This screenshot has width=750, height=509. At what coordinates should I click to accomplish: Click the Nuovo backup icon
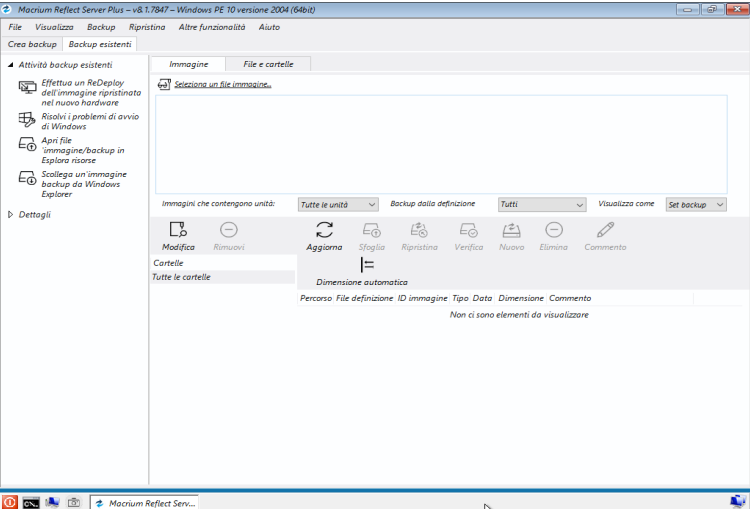511,230
